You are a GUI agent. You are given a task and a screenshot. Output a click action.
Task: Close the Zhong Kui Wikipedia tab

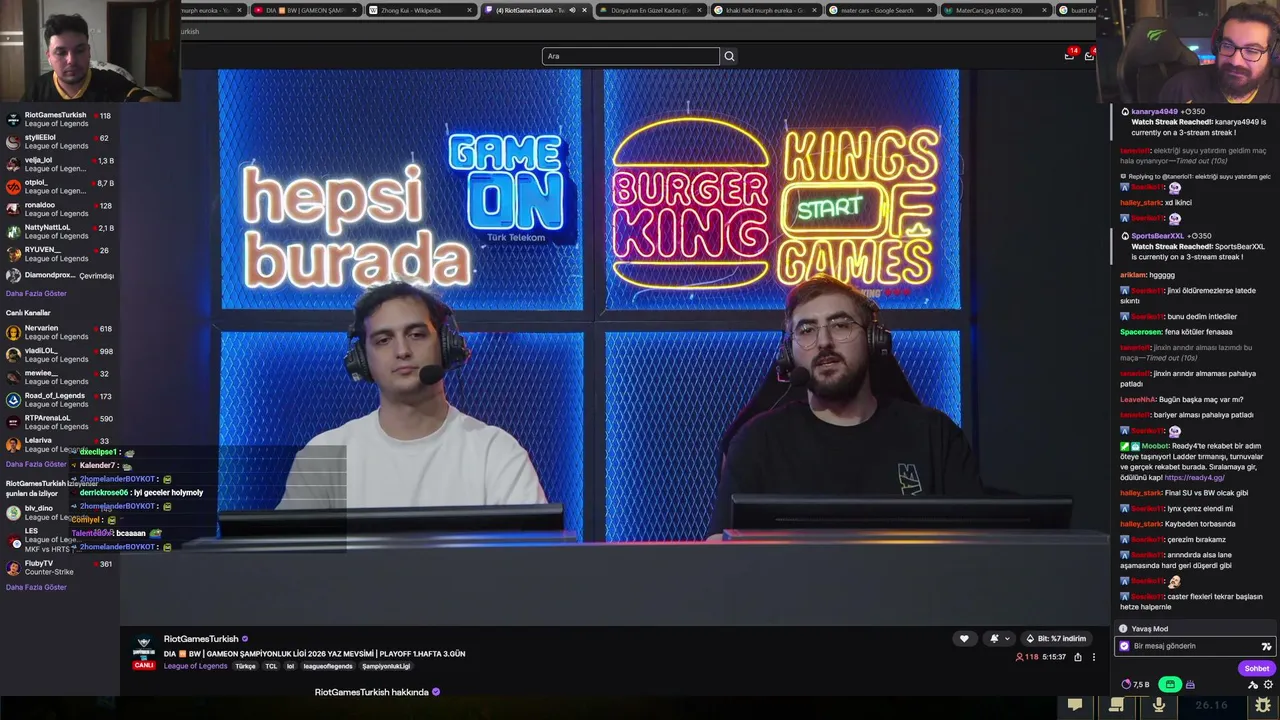[469, 10]
